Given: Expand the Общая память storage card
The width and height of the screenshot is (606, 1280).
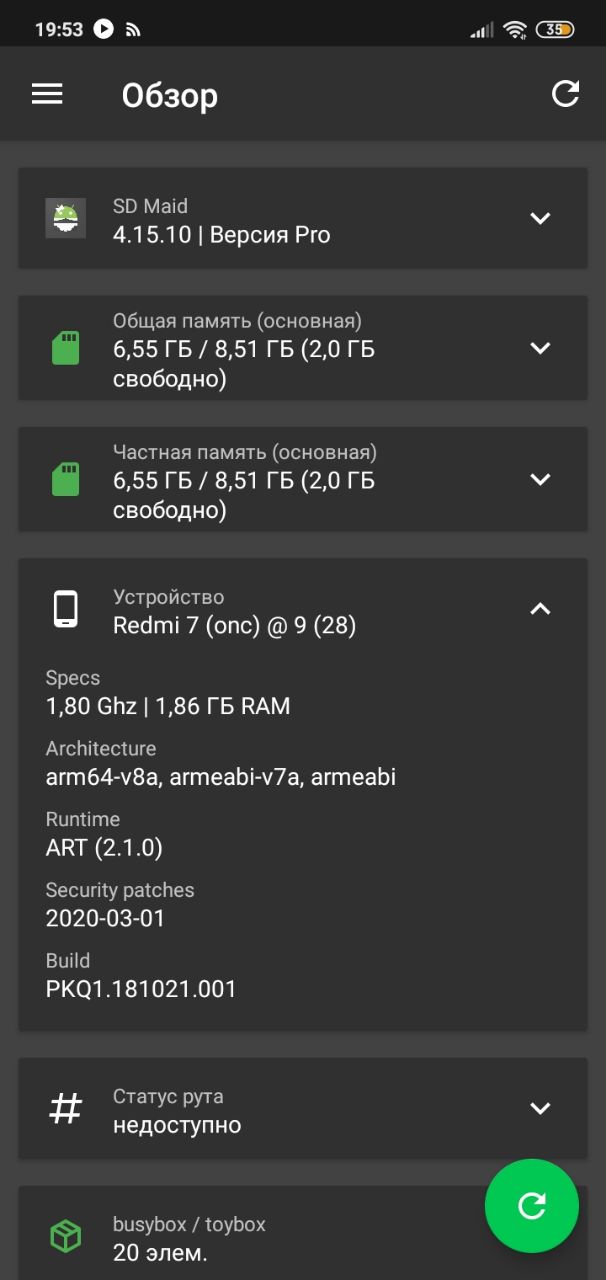Looking at the screenshot, I should (x=540, y=348).
